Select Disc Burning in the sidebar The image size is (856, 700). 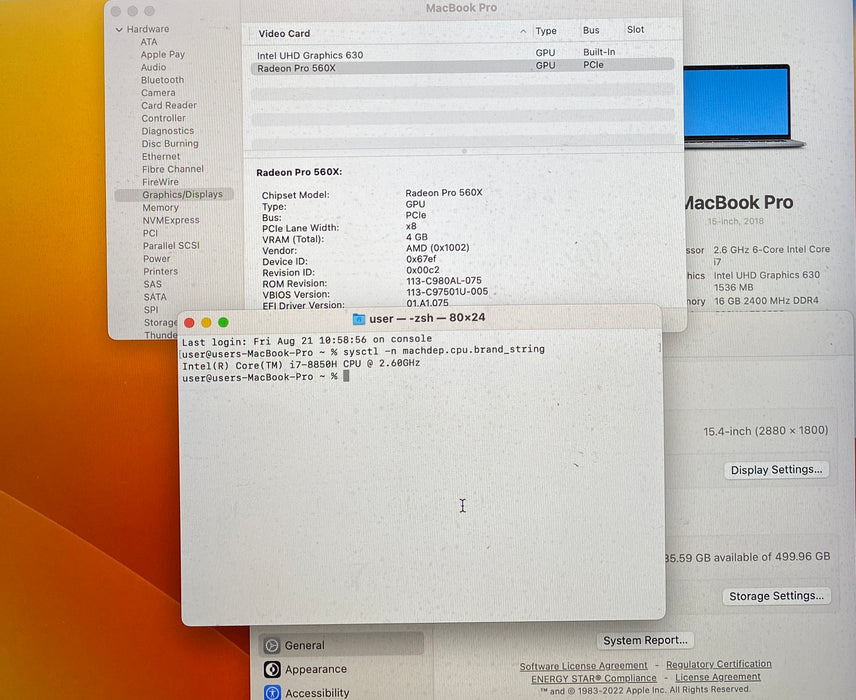pos(170,144)
